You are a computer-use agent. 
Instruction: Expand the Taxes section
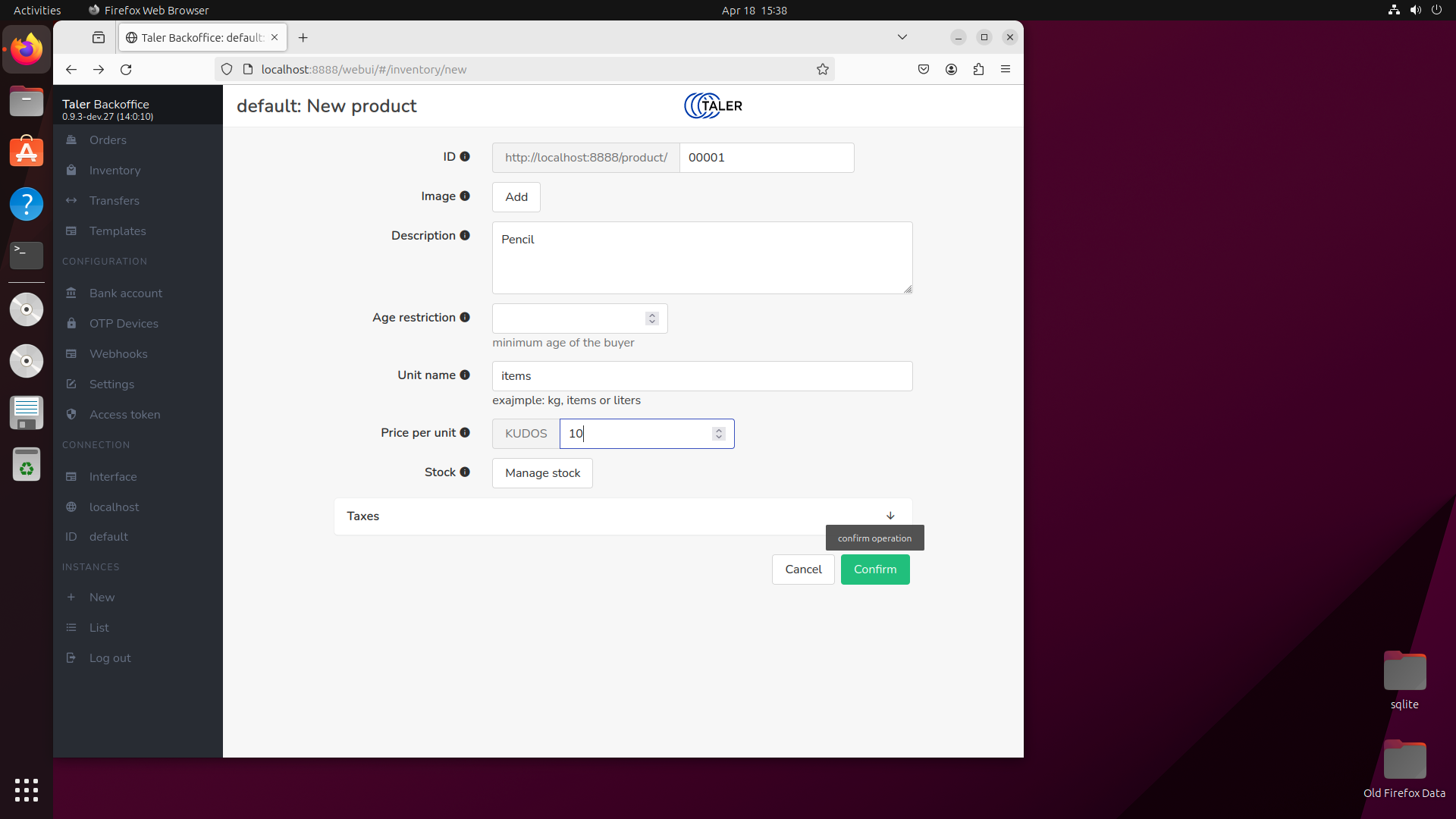pos(890,516)
